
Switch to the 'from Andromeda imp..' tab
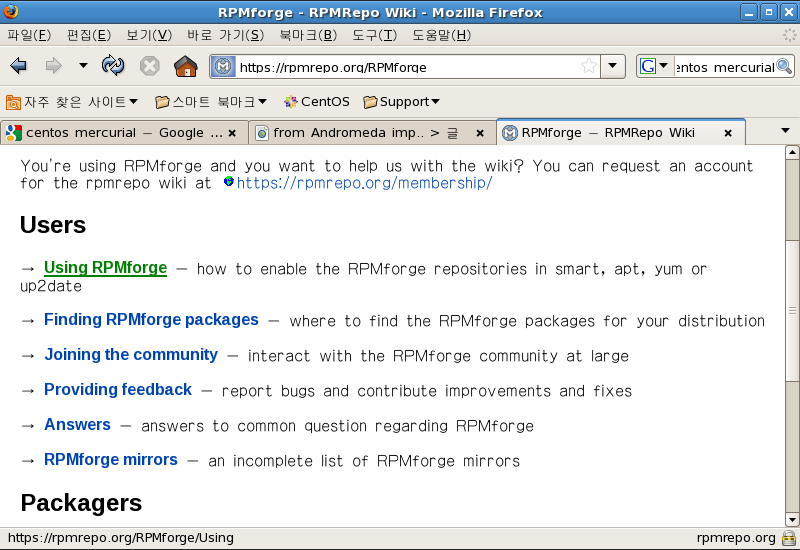pos(371,133)
